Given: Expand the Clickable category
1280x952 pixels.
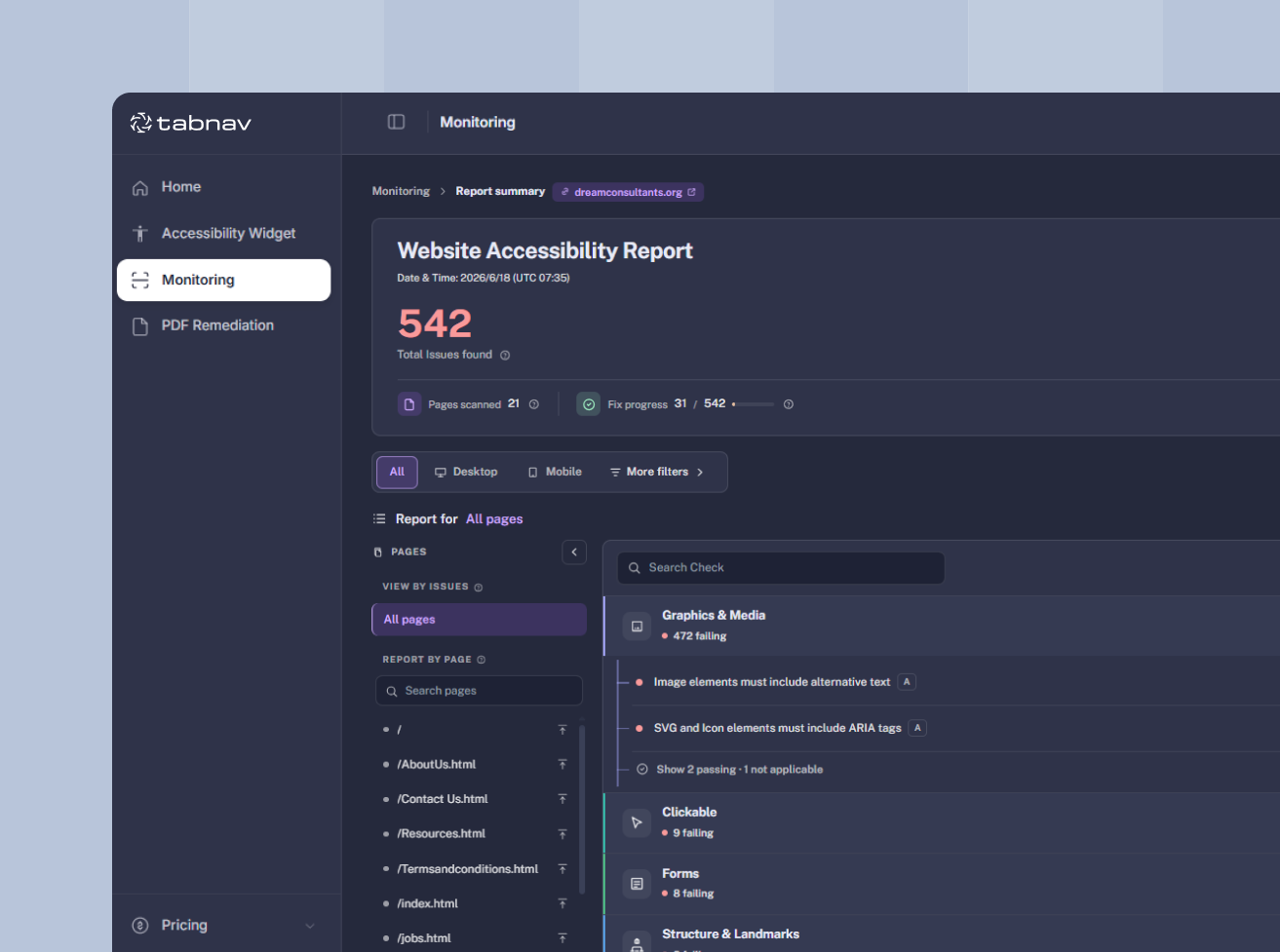Looking at the screenshot, I should point(942,822).
